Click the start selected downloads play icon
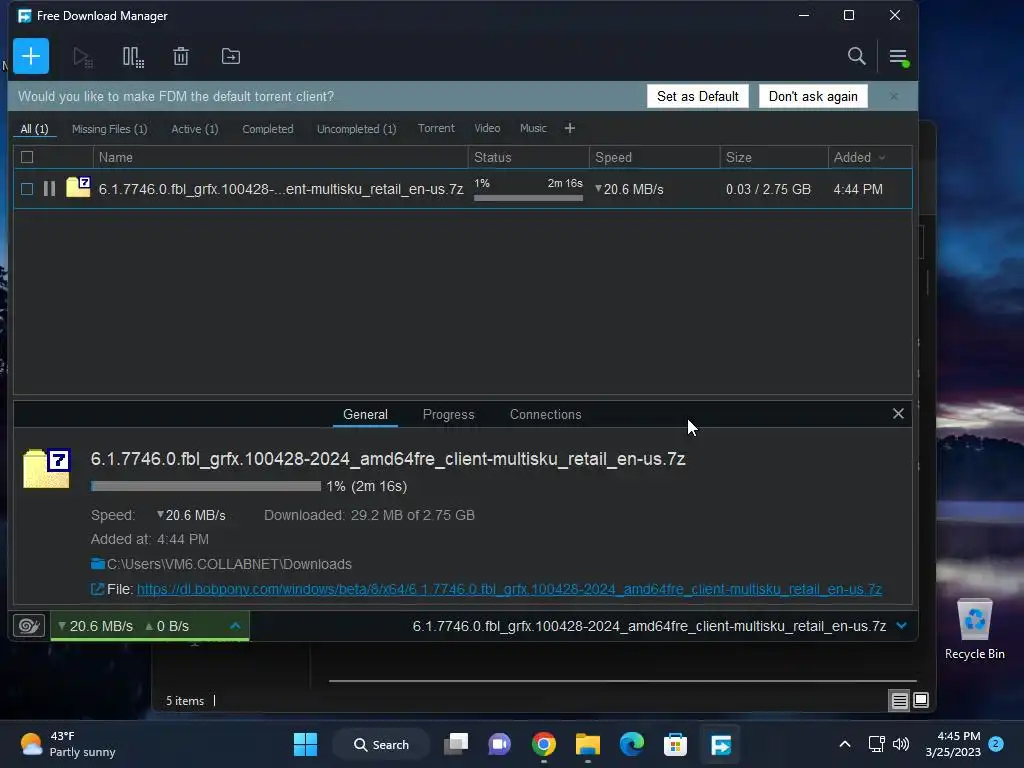This screenshot has width=1024, height=768. pyautogui.click(x=82, y=57)
